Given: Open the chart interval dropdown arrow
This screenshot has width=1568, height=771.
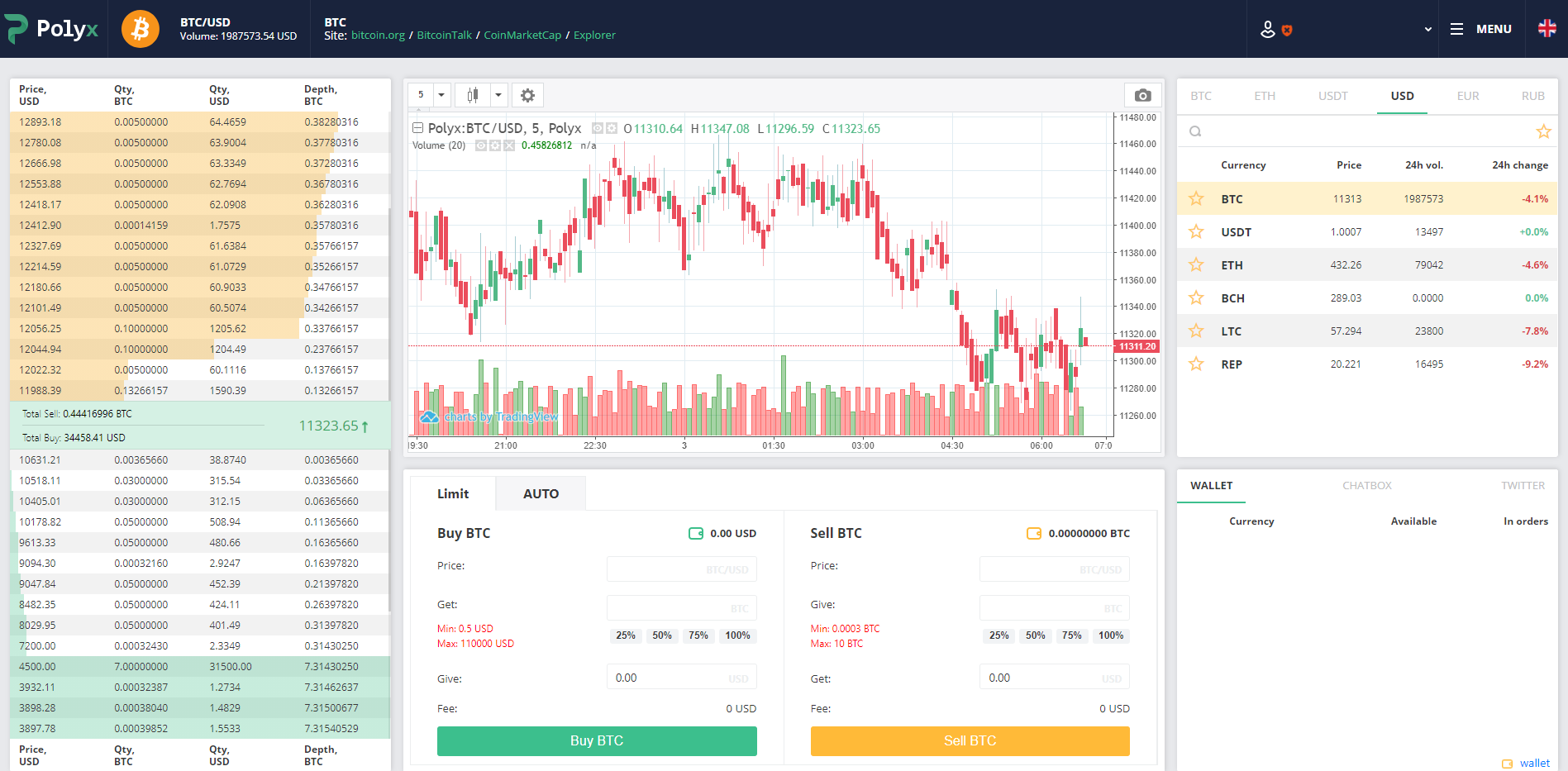Looking at the screenshot, I should [x=441, y=95].
